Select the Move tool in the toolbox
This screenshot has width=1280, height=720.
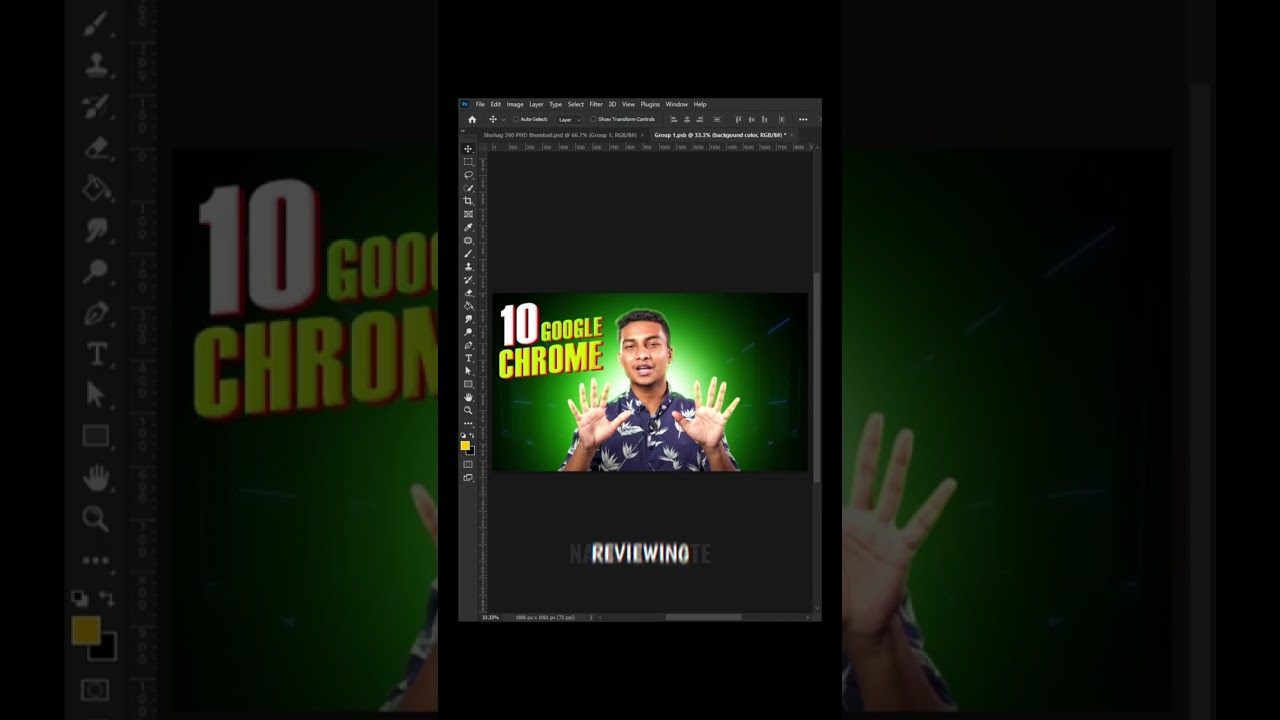(467, 149)
